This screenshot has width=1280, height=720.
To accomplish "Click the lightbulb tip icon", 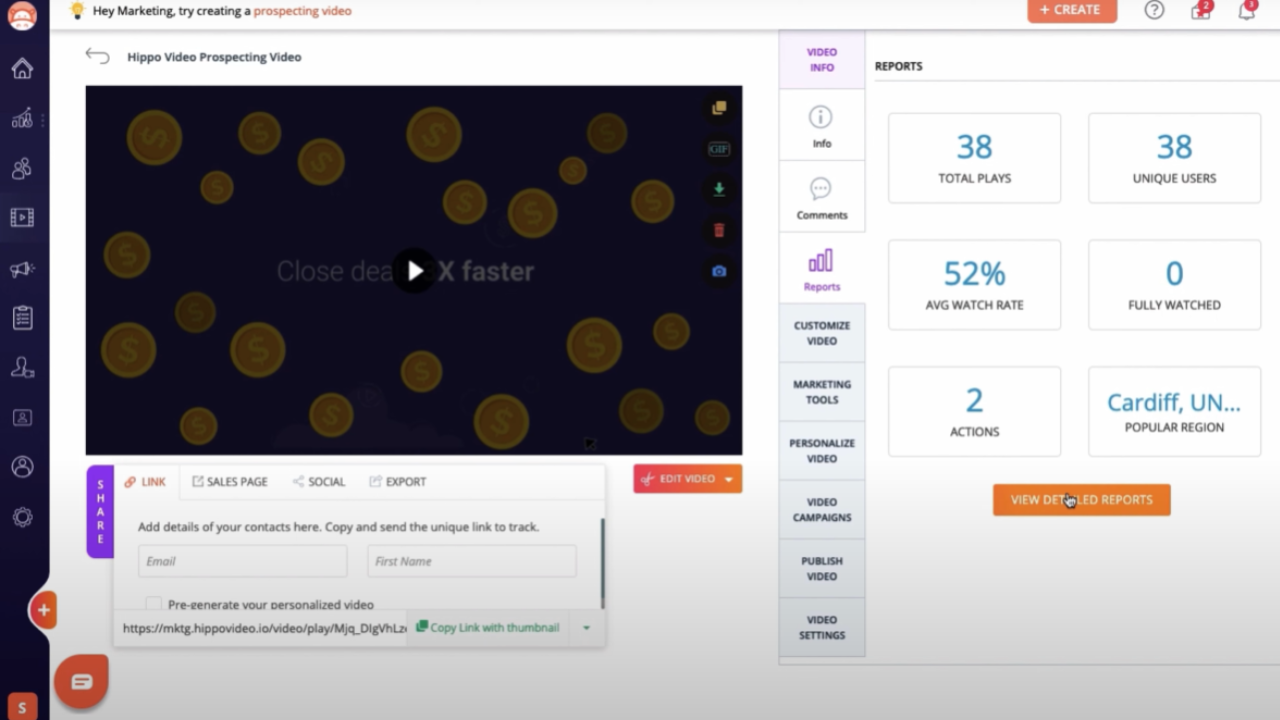I will point(77,10).
